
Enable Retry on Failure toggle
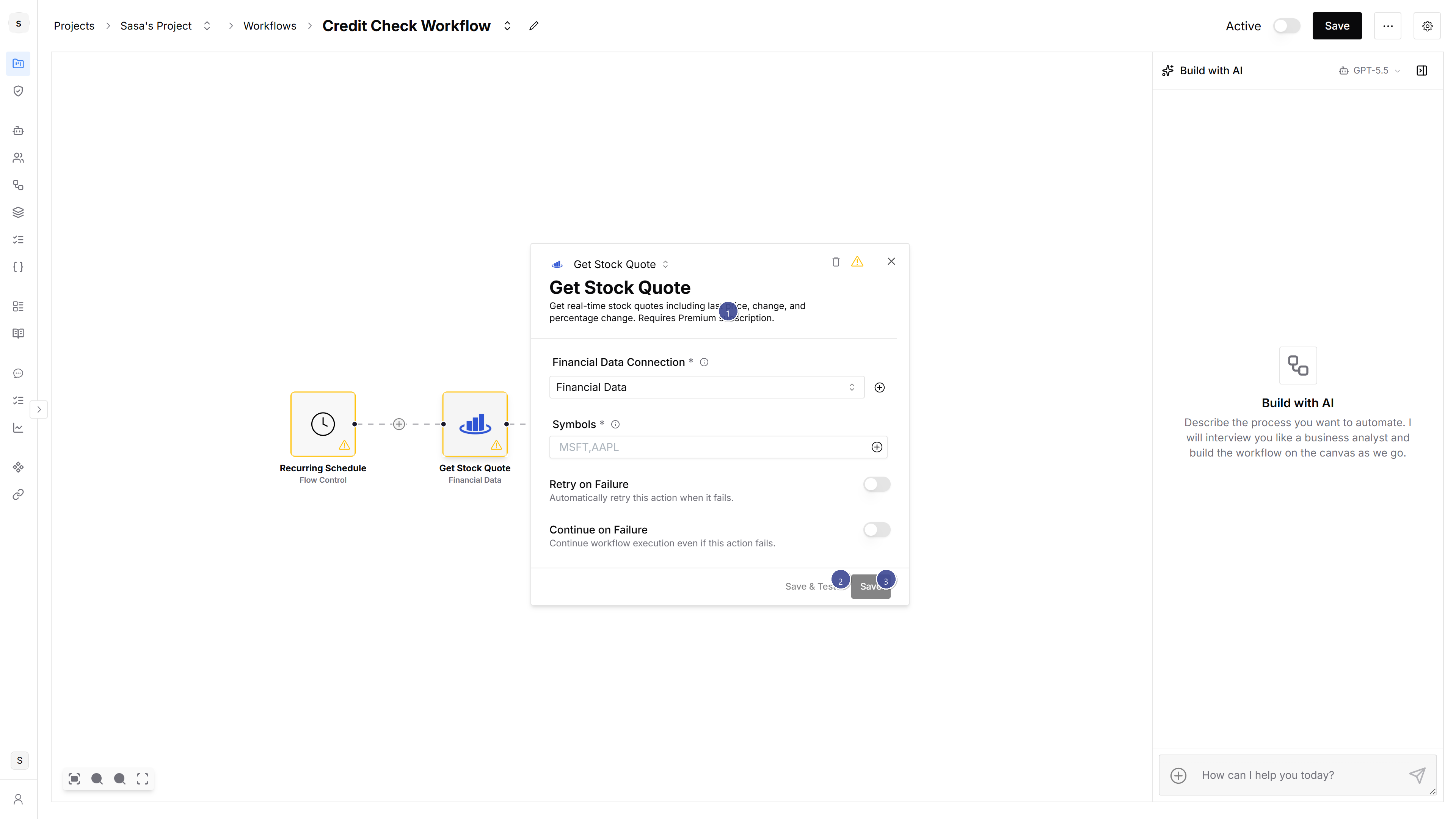coord(877,485)
